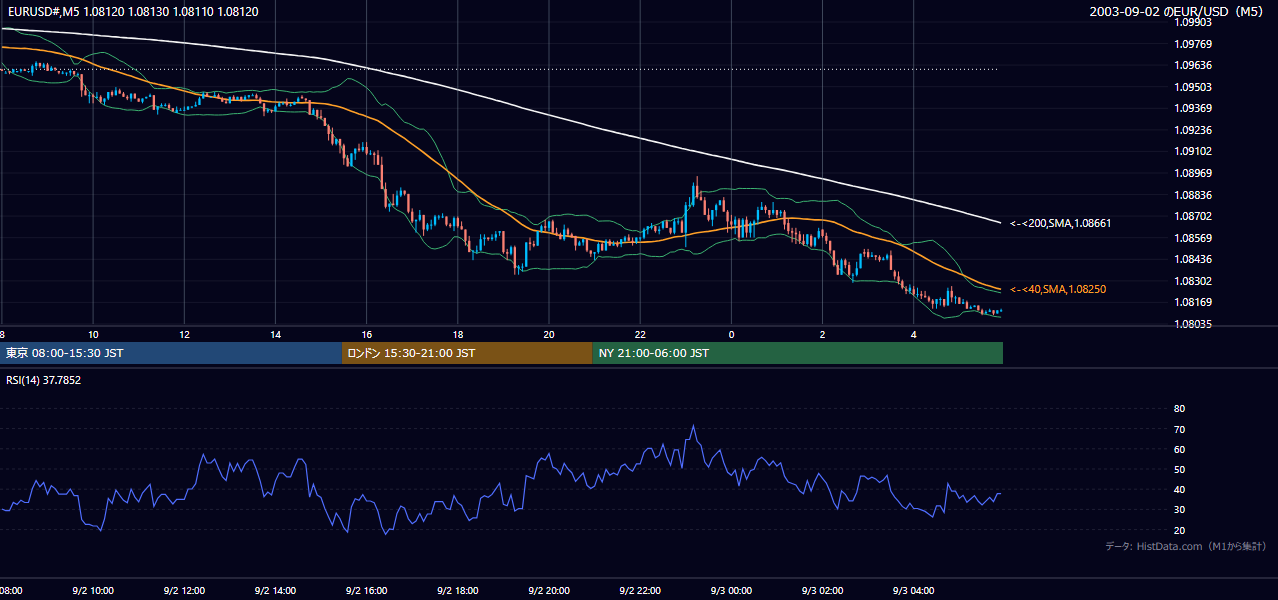This screenshot has width=1278, height=600.
Task: Click the RSI level 50 label
Action: (x=1179, y=469)
